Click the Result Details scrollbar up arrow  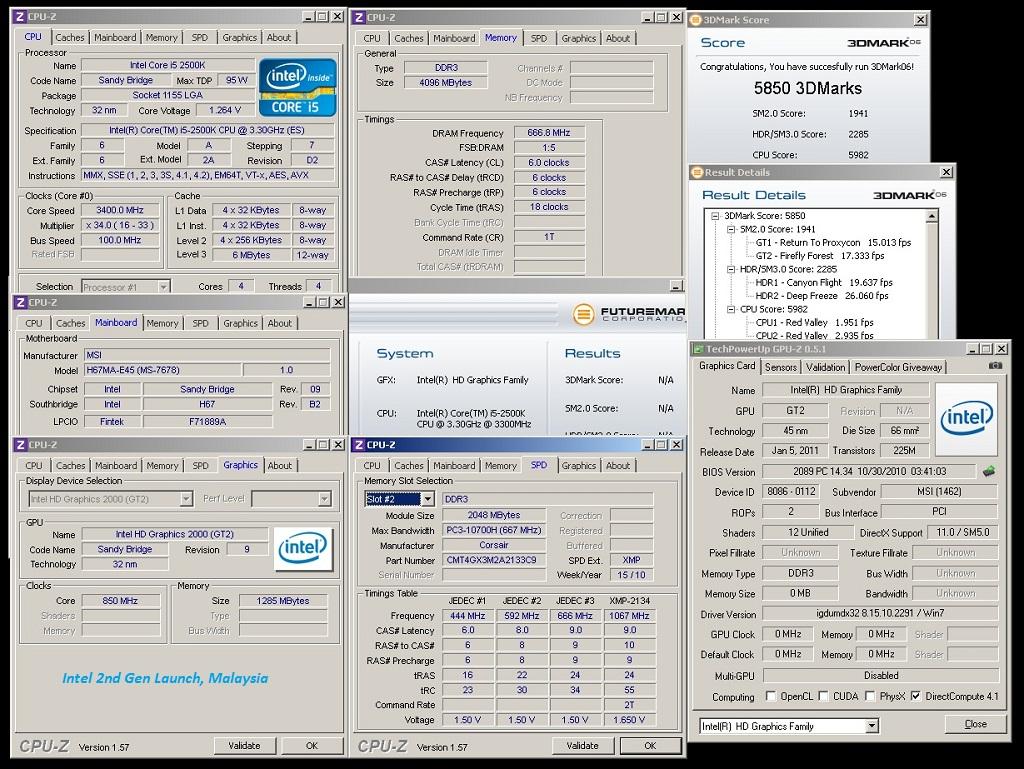point(932,216)
